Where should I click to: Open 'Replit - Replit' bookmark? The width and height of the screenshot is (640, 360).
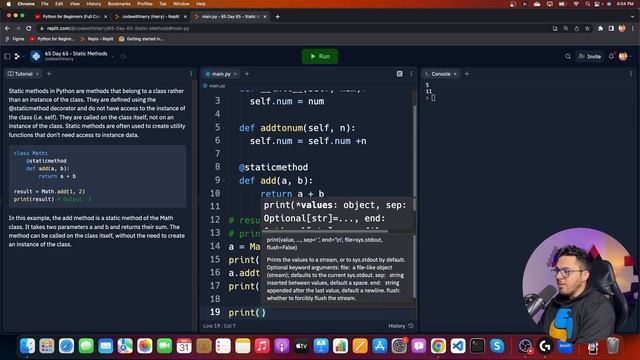pos(97,39)
